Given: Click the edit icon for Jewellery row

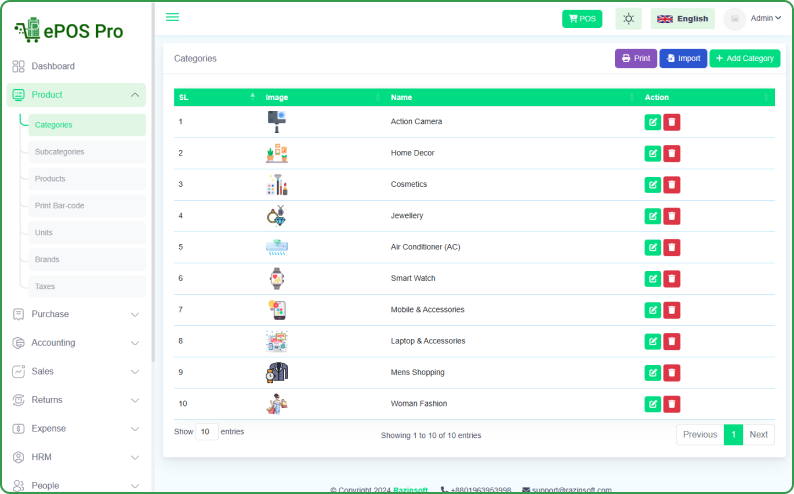Looking at the screenshot, I should coord(653,216).
